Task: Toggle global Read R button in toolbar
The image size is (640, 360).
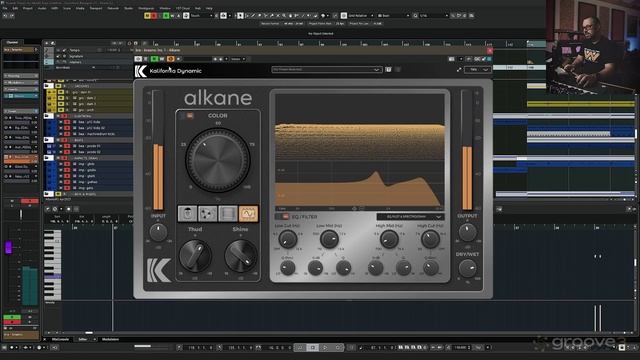Action: 166,16
